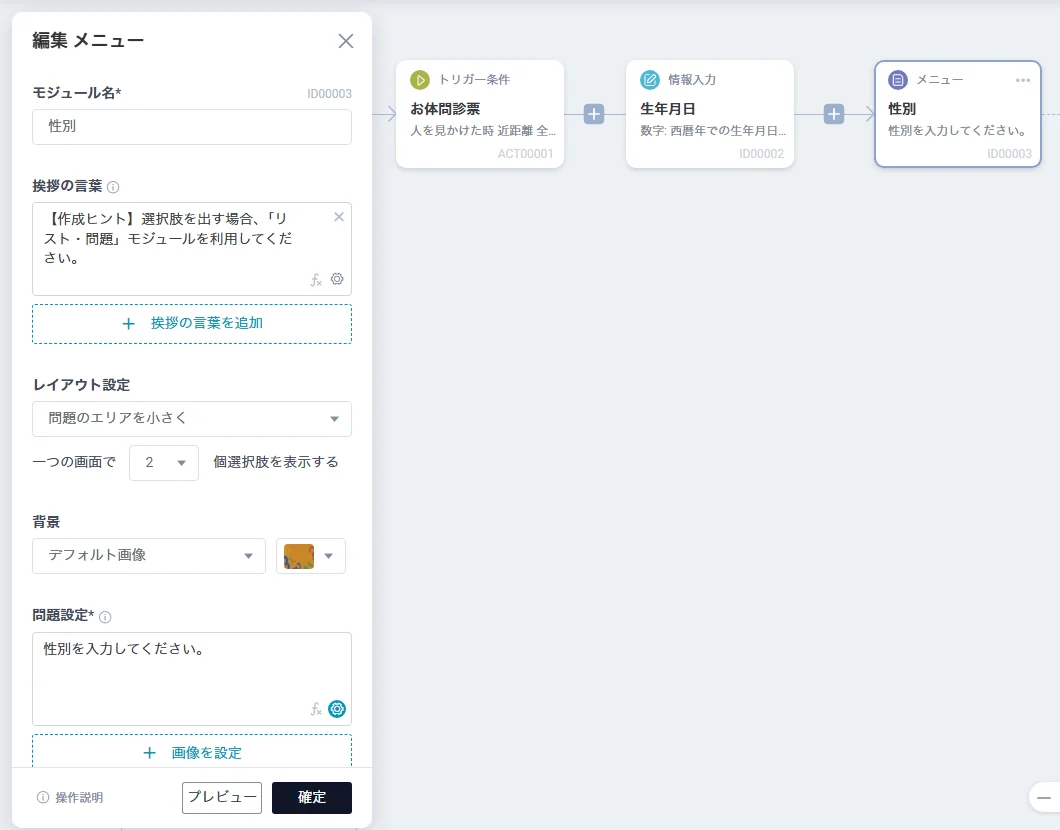Viewport: 1060px width, 830px height.
Task: Open the blue gear settings in 問題設定 box
Action: point(337,708)
